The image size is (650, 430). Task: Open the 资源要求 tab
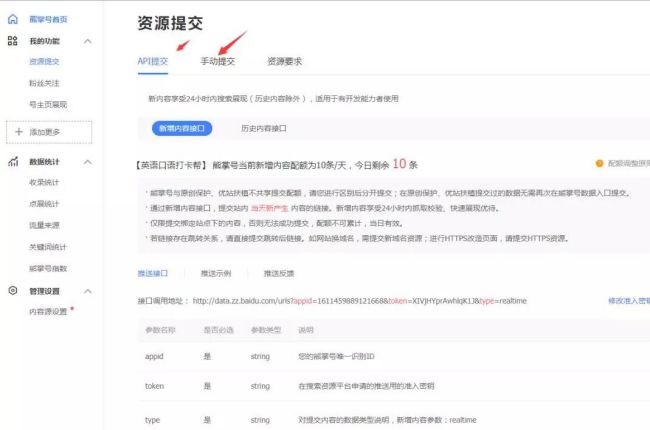284,62
